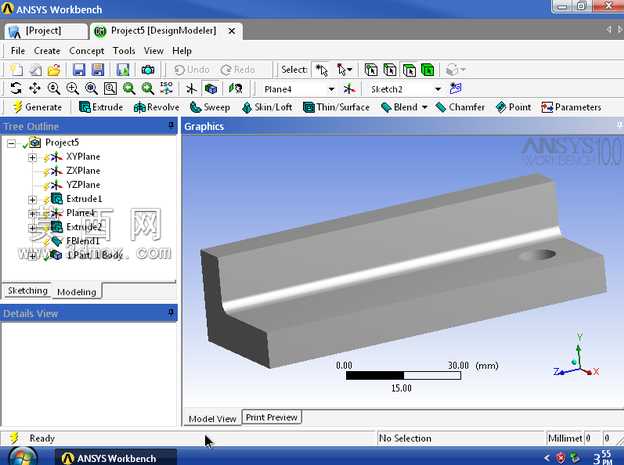624x465 pixels.
Task: Open the File menu
Action: 18,51
